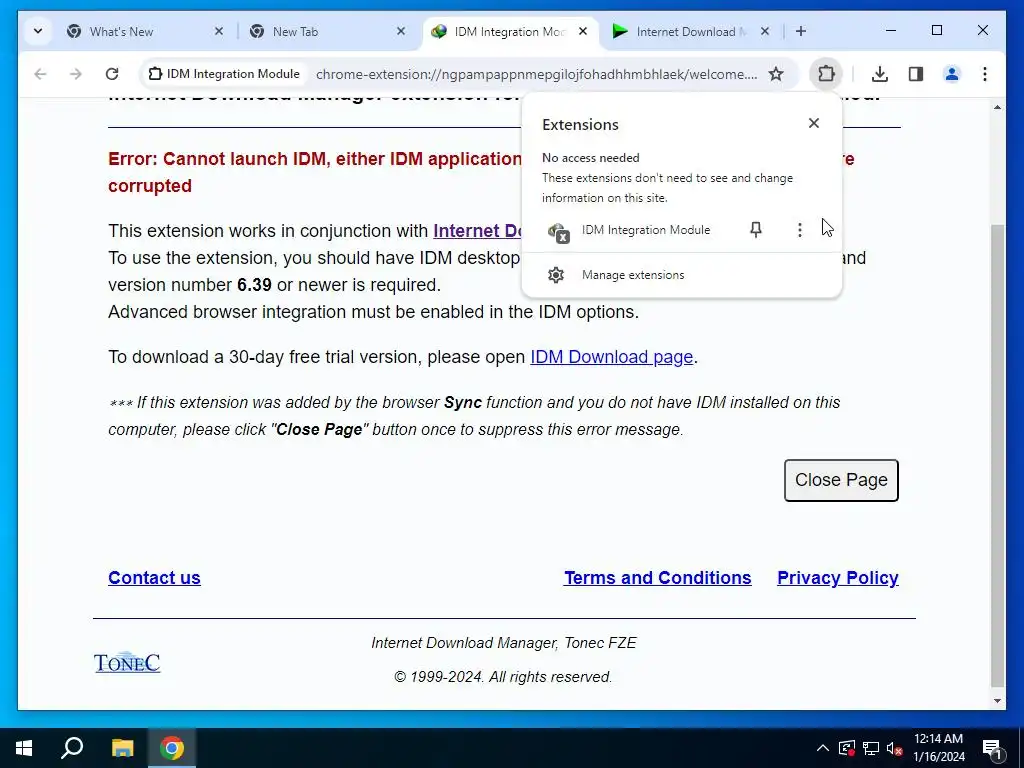Close the Internet Download Manager tab
1024x768 pixels.
[765, 31]
